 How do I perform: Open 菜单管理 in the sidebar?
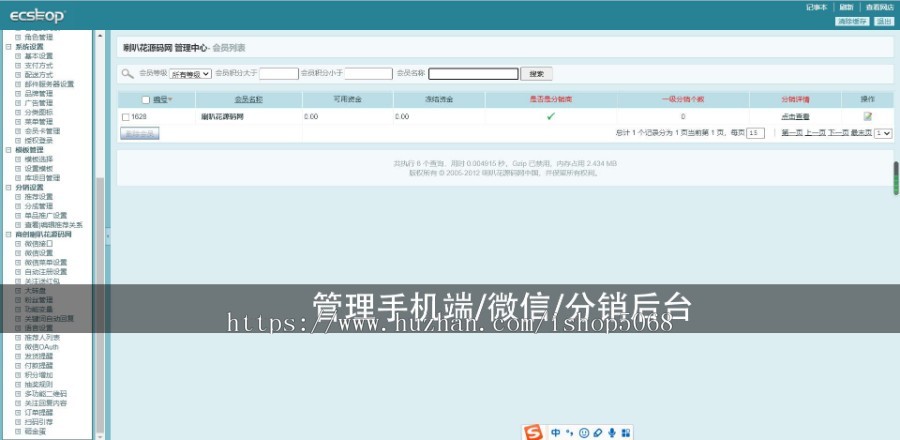click(x=38, y=122)
